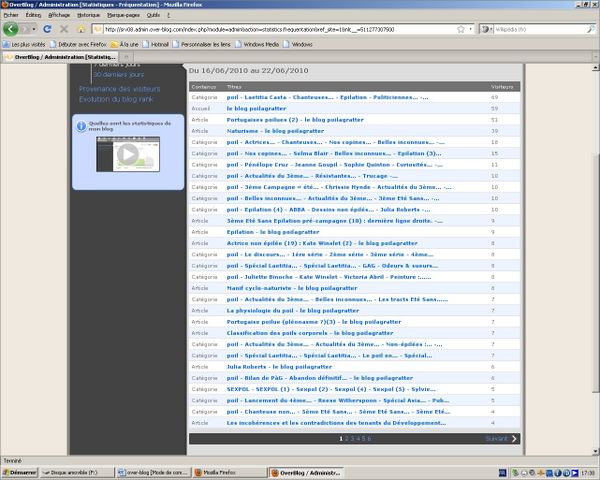Click the info icon beside statistiques question
The height and width of the screenshot is (480, 600).
tap(81, 126)
